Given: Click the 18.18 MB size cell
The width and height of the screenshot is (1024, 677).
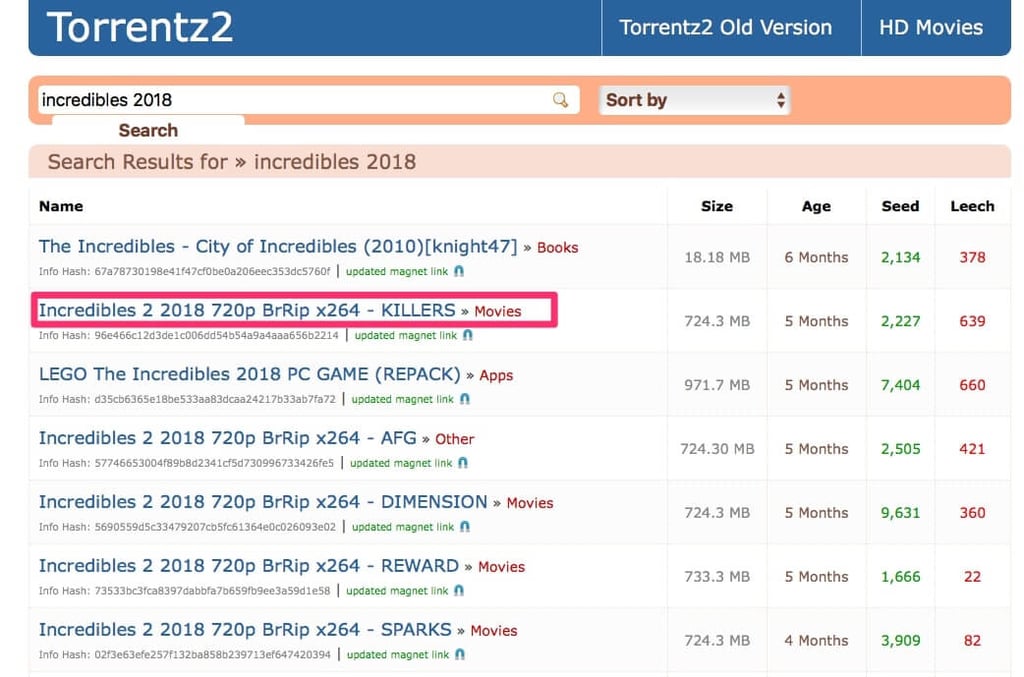Looking at the screenshot, I should pyautogui.click(x=717, y=257).
